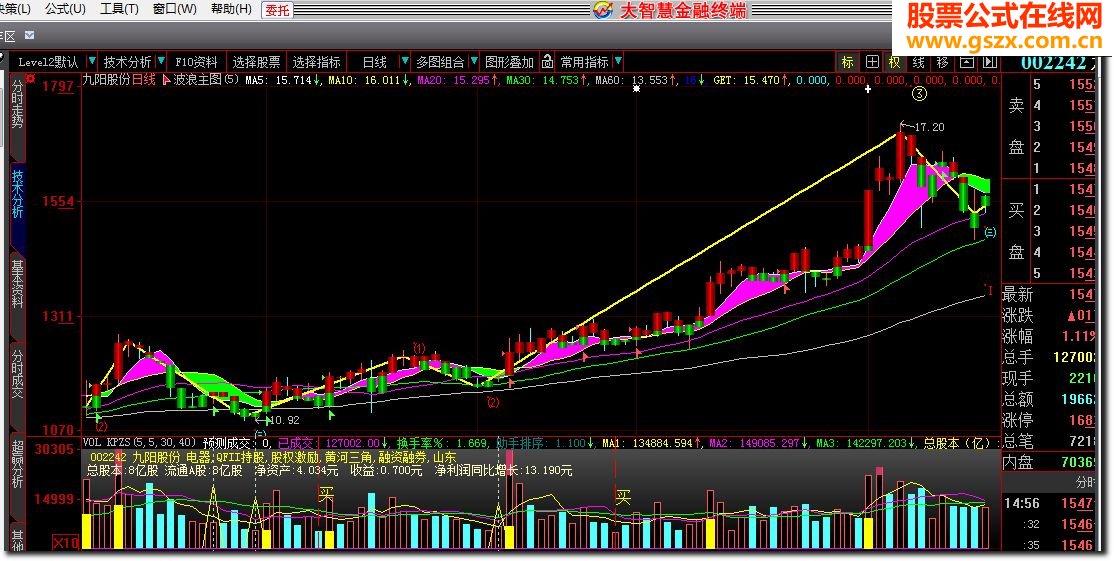Click the 日线 period button
Screen dimensions: 1114x561
374,62
